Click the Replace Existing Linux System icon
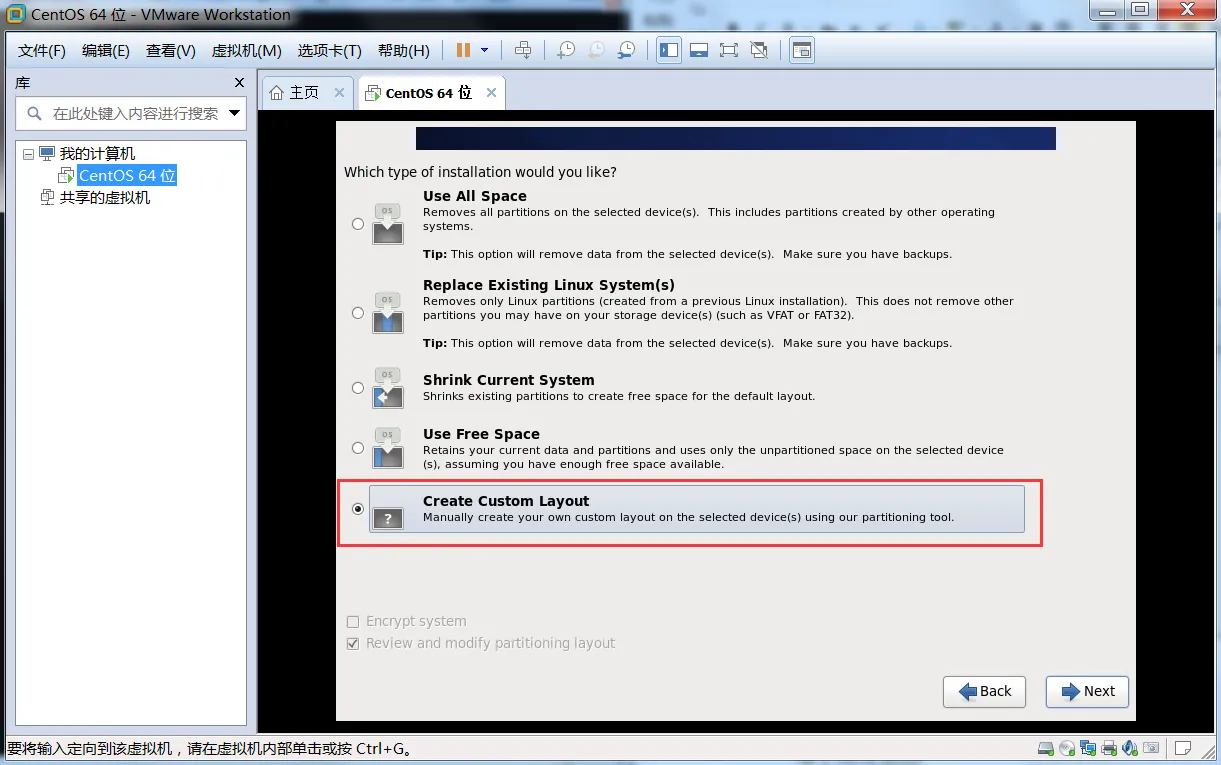Viewport: 1221px width, 765px height. point(388,314)
